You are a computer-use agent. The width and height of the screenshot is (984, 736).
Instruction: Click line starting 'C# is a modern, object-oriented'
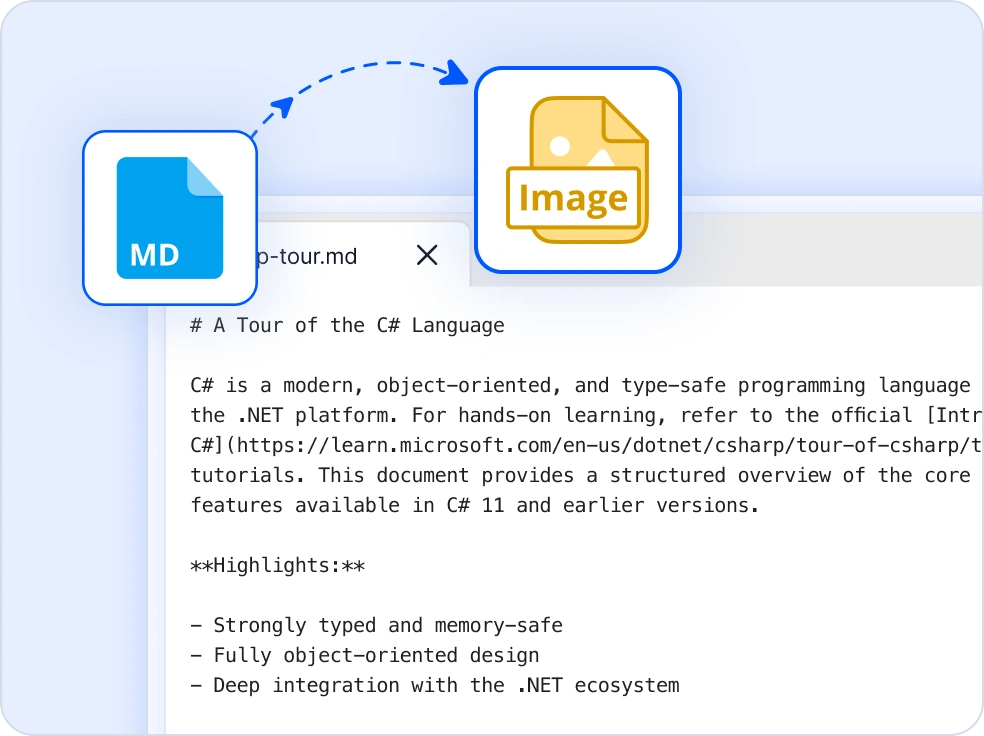point(580,385)
